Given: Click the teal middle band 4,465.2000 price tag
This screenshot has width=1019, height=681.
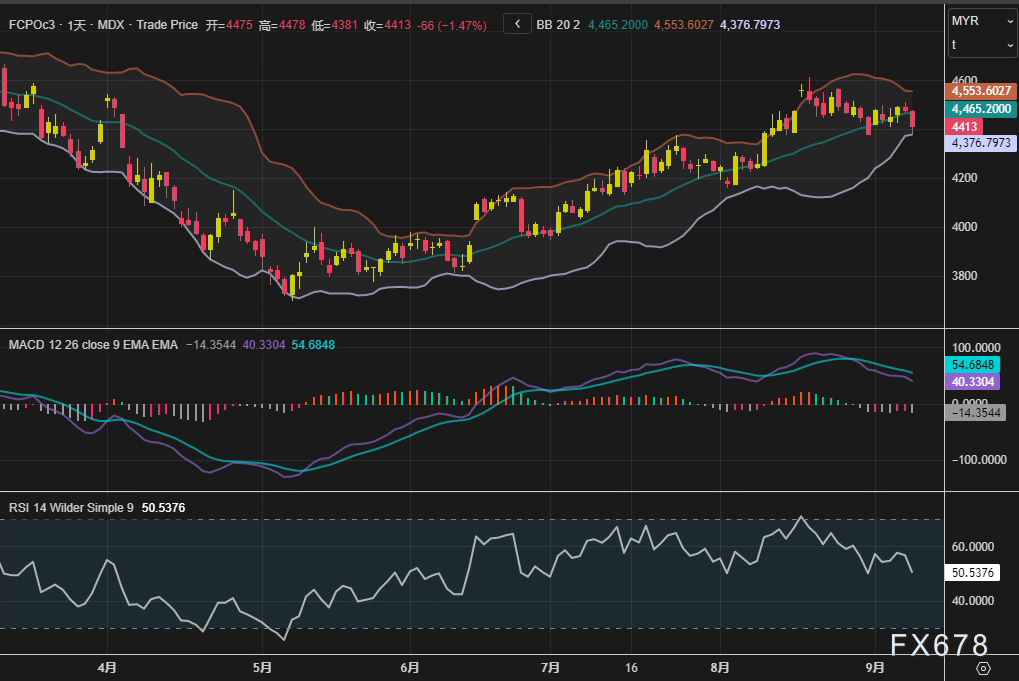Looking at the screenshot, I should pyautogui.click(x=981, y=109).
